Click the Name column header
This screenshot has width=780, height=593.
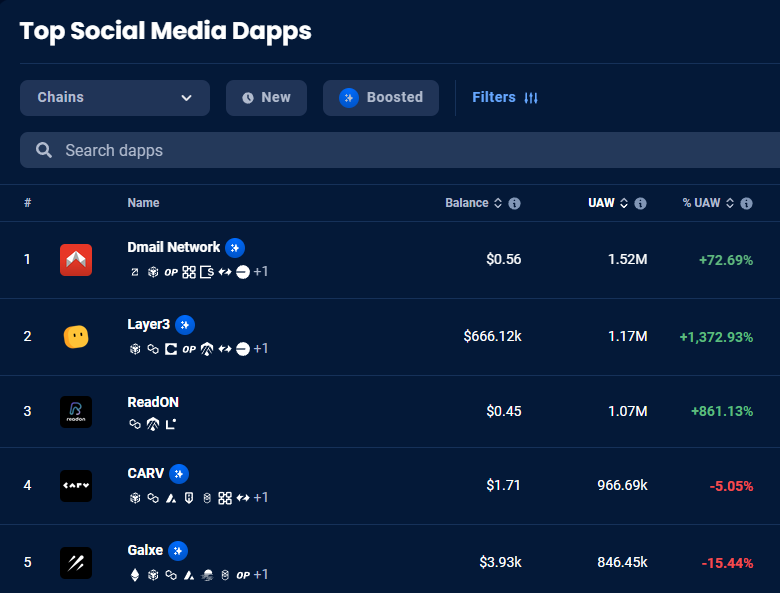click(x=143, y=203)
